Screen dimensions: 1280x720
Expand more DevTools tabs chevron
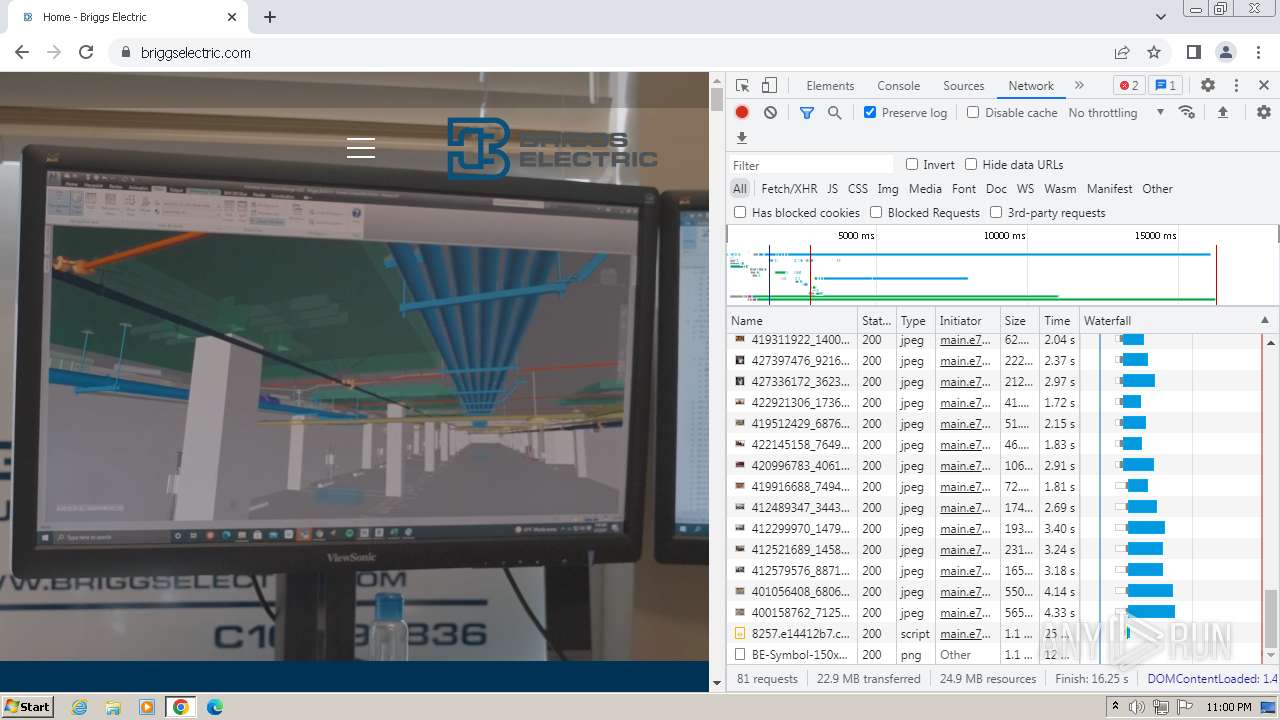point(1079,86)
